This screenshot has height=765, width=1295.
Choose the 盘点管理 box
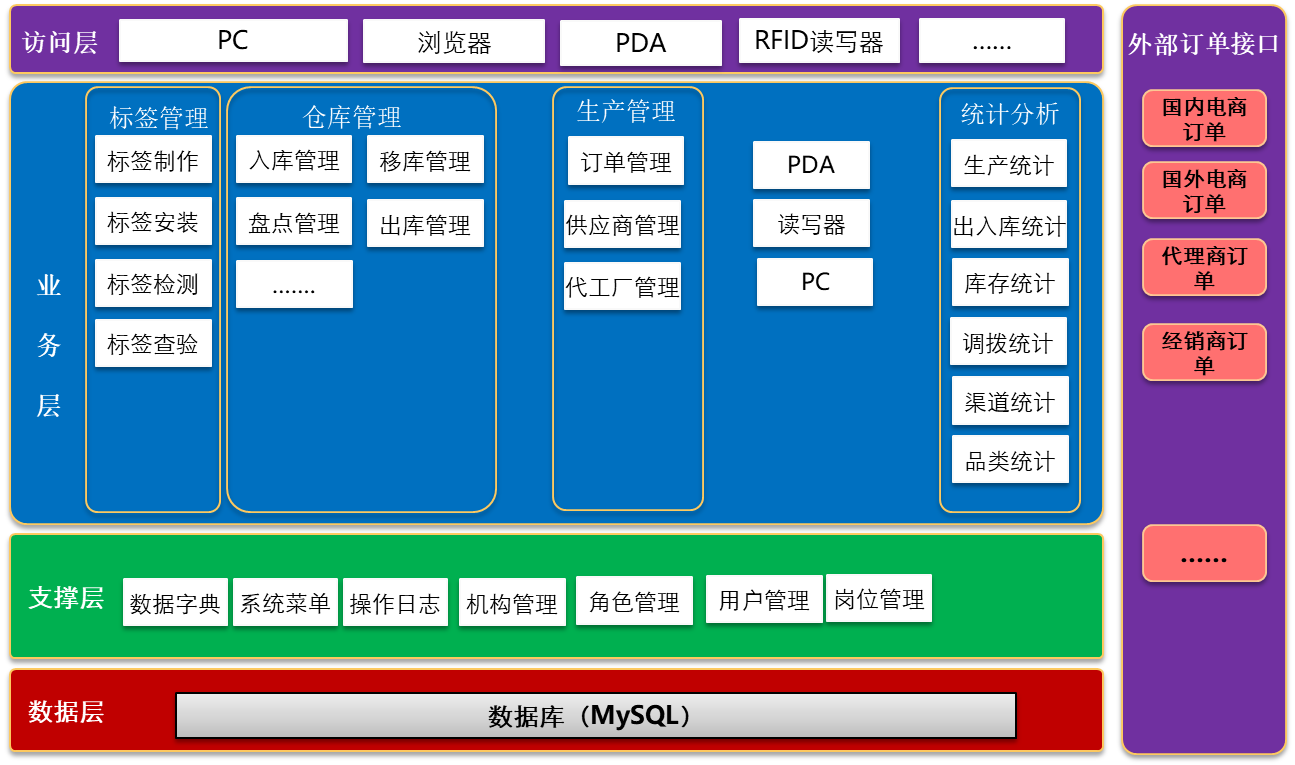pyautogui.click(x=294, y=222)
